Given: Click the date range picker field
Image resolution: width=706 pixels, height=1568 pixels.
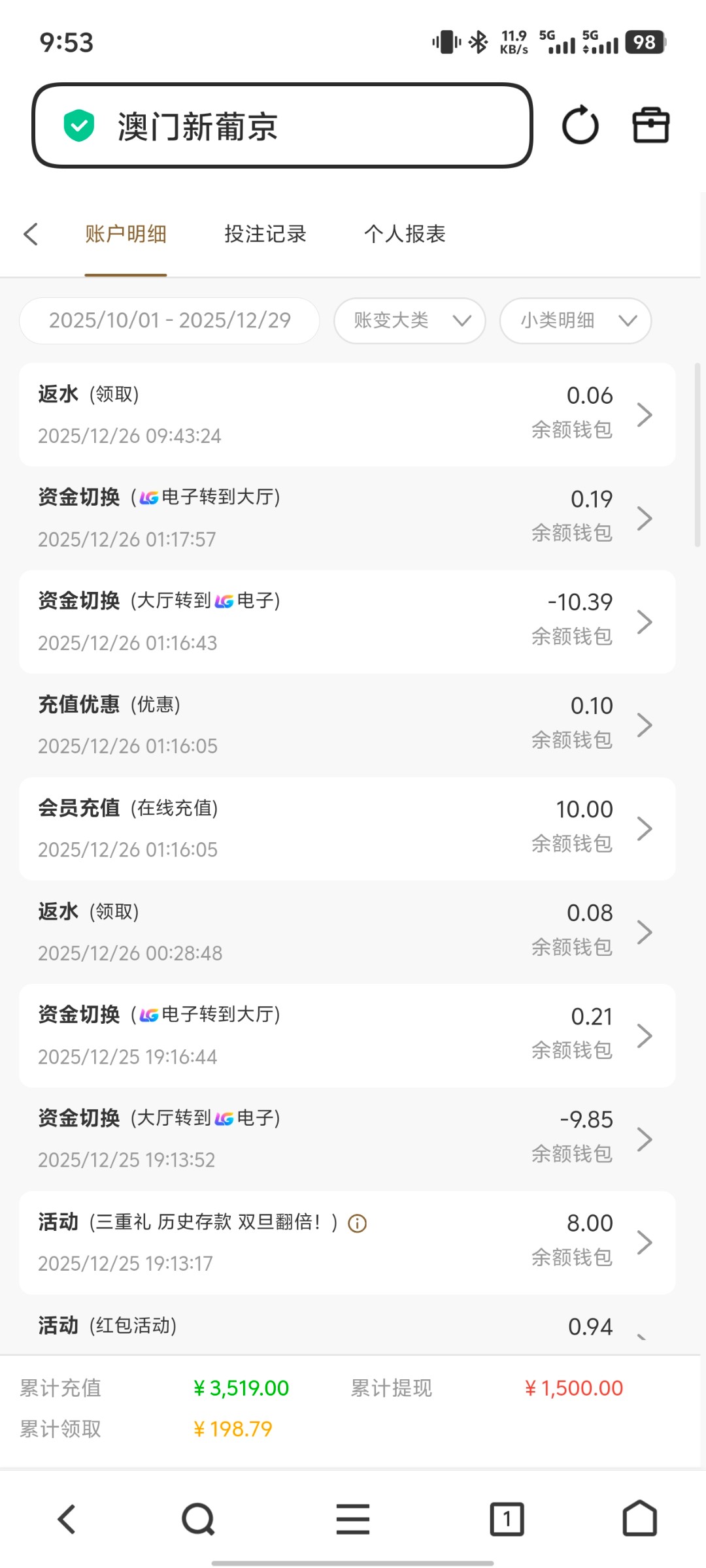Looking at the screenshot, I should 169,320.
